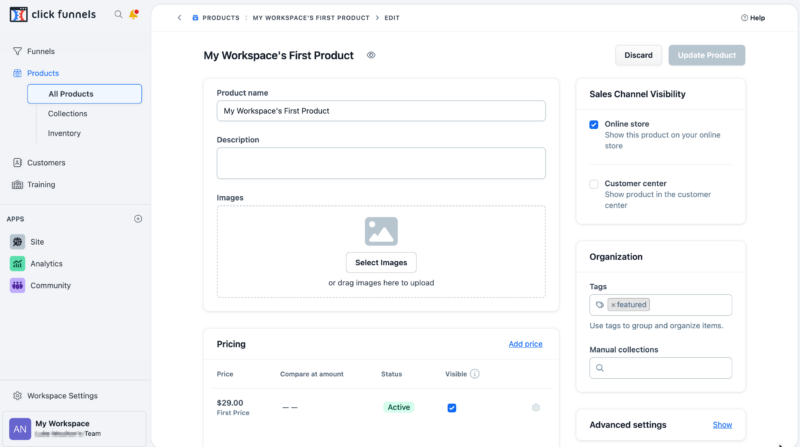The height and width of the screenshot is (447, 800).
Task: Open the Community app icon
Action: click(17, 285)
